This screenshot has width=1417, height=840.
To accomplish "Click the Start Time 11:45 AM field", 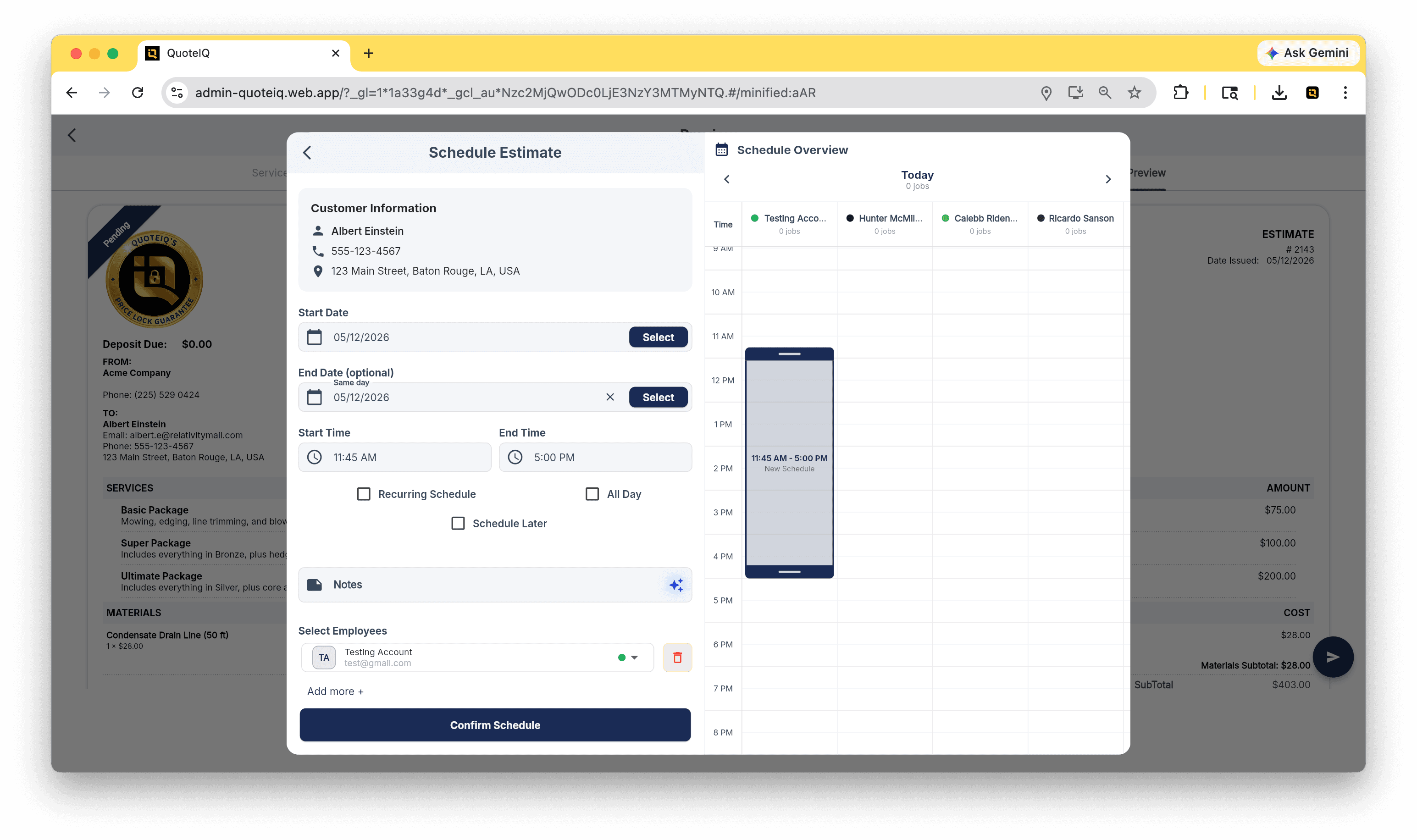I will tap(394, 457).
